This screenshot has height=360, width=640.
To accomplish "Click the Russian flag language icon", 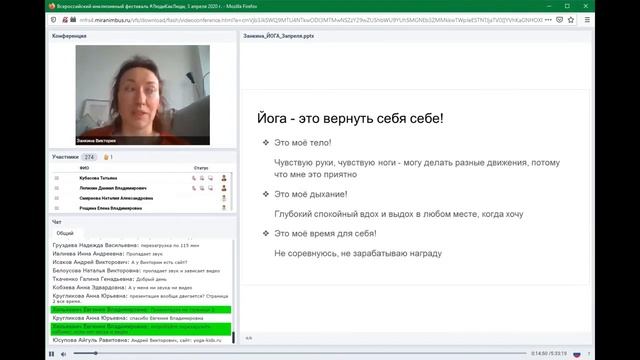I will click(577, 354).
